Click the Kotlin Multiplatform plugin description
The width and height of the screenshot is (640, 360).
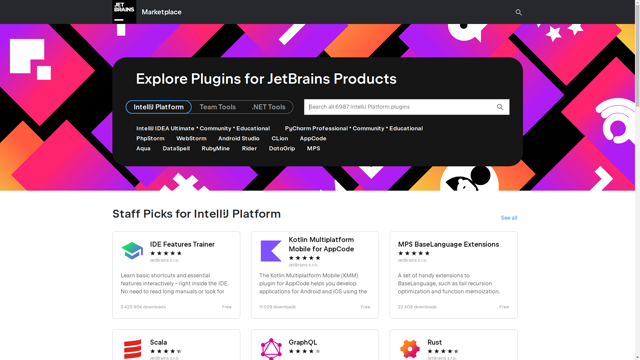point(313,283)
